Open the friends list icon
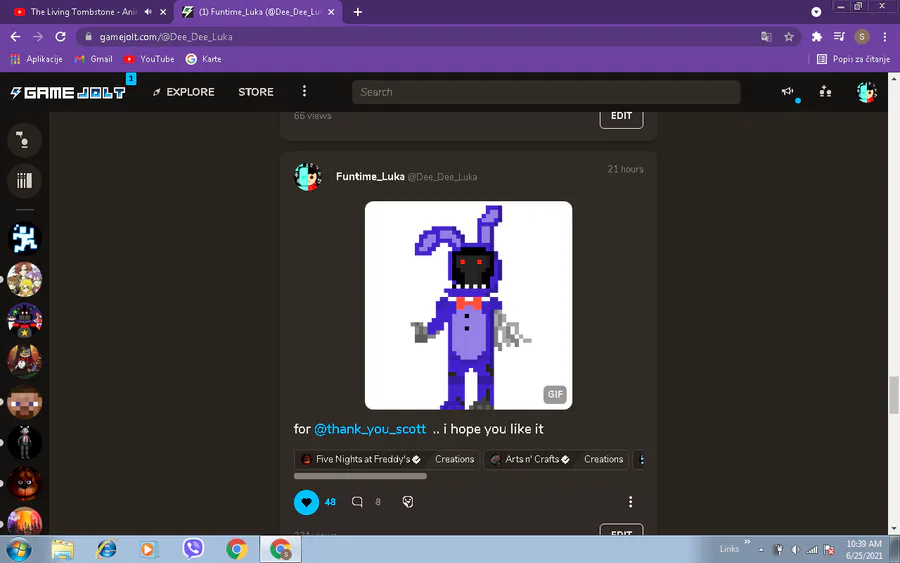Image resolution: width=900 pixels, height=563 pixels. point(825,91)
